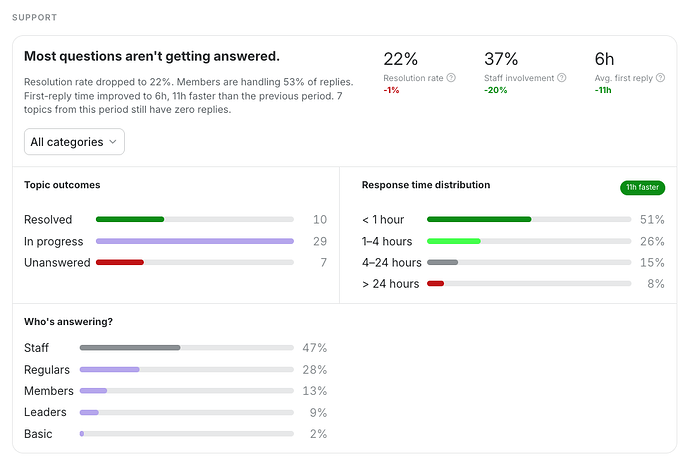Image resolution: width=690 pixels, height=463 pixels.
Task: Click the 22% Resolution rate stat
Action: point(400,59)
